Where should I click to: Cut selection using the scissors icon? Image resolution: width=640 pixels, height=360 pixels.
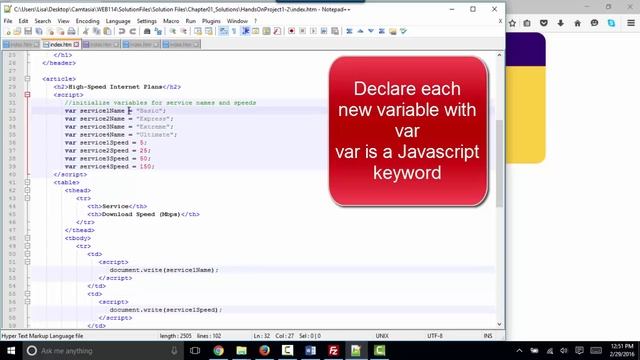coord(86,31)
